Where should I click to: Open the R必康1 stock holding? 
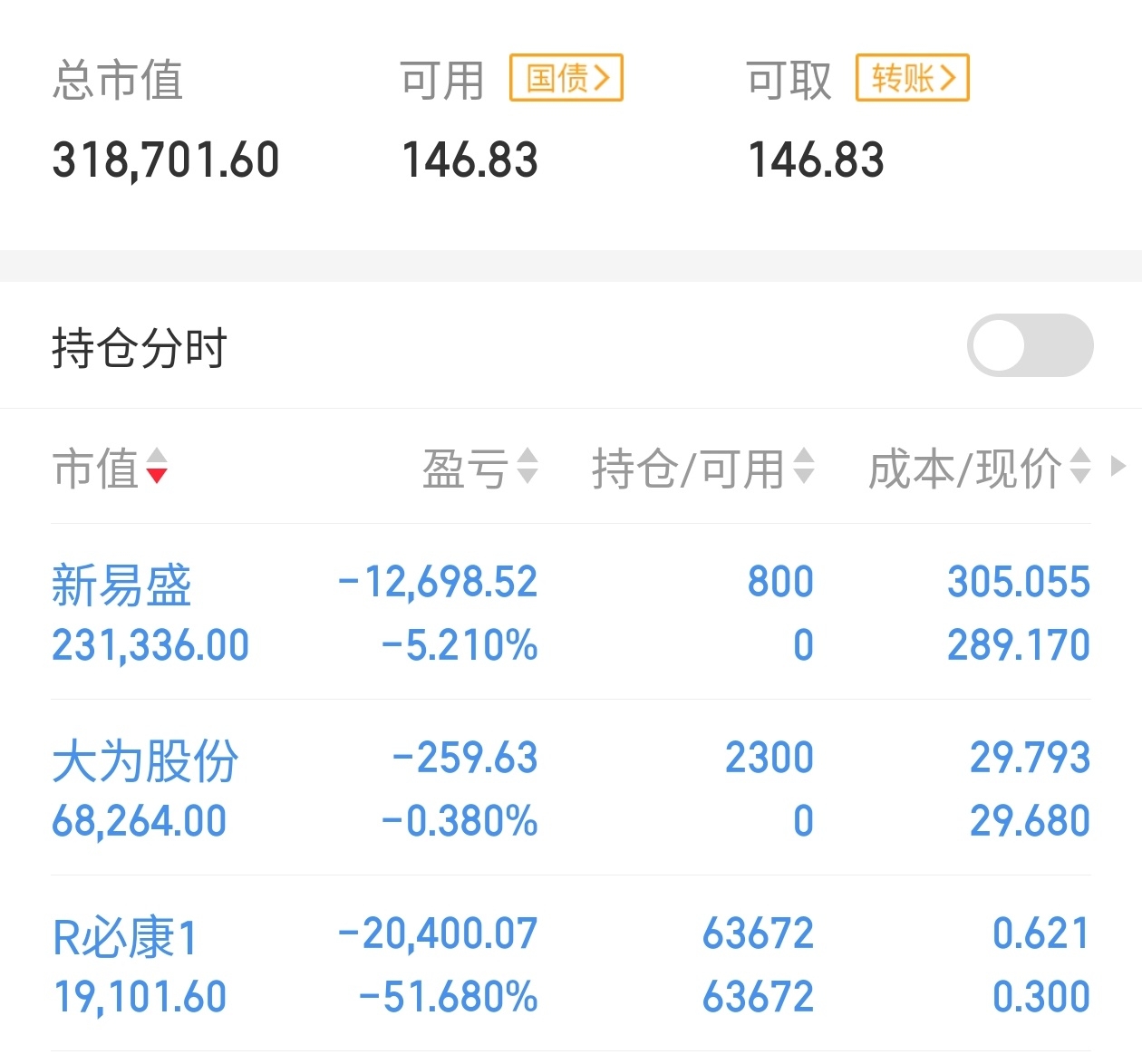[x=125, y=936]
